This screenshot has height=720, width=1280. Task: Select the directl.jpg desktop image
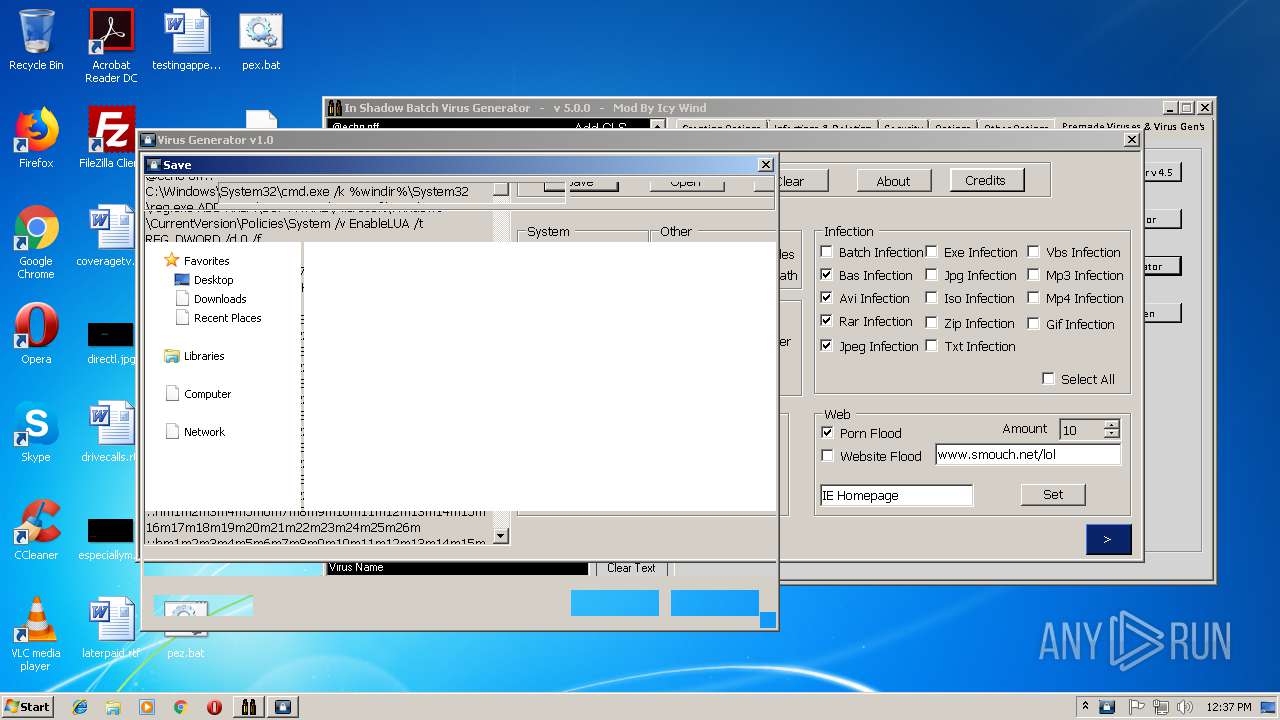tap(111, 342)
